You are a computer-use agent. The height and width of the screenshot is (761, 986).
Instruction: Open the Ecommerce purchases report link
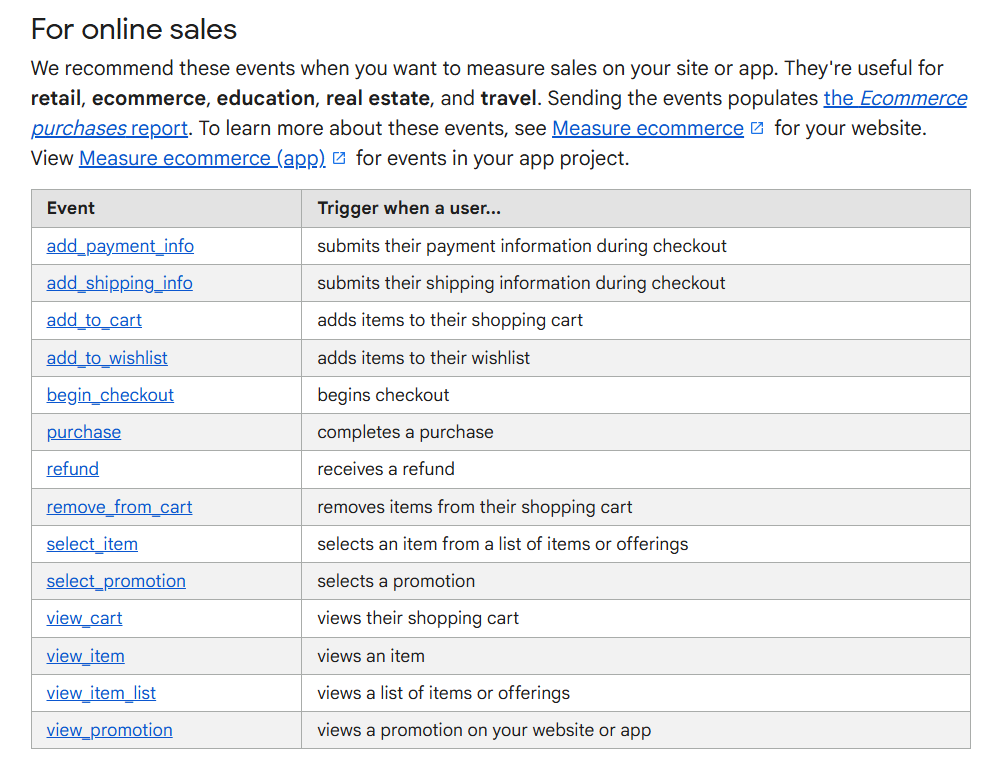[x=895, y=98]
